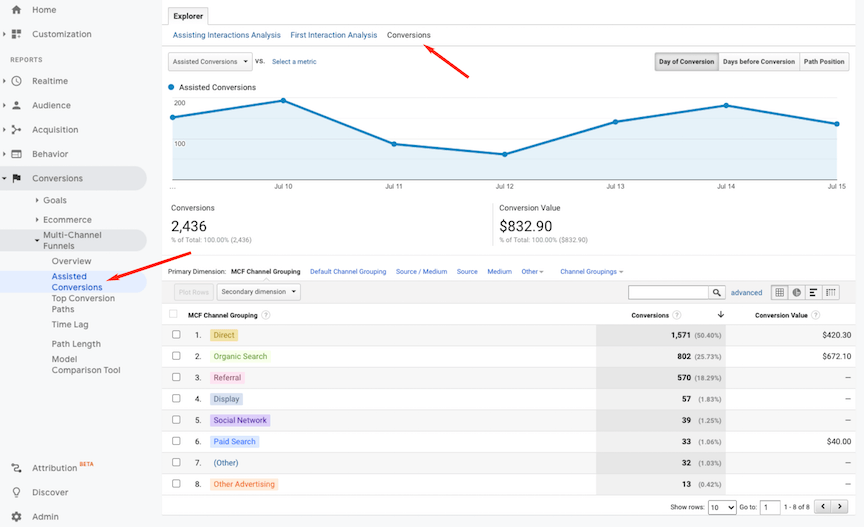Screen dimensions: 864x527
Task: Select Days before Conversion view
Action: coord(759,62)
